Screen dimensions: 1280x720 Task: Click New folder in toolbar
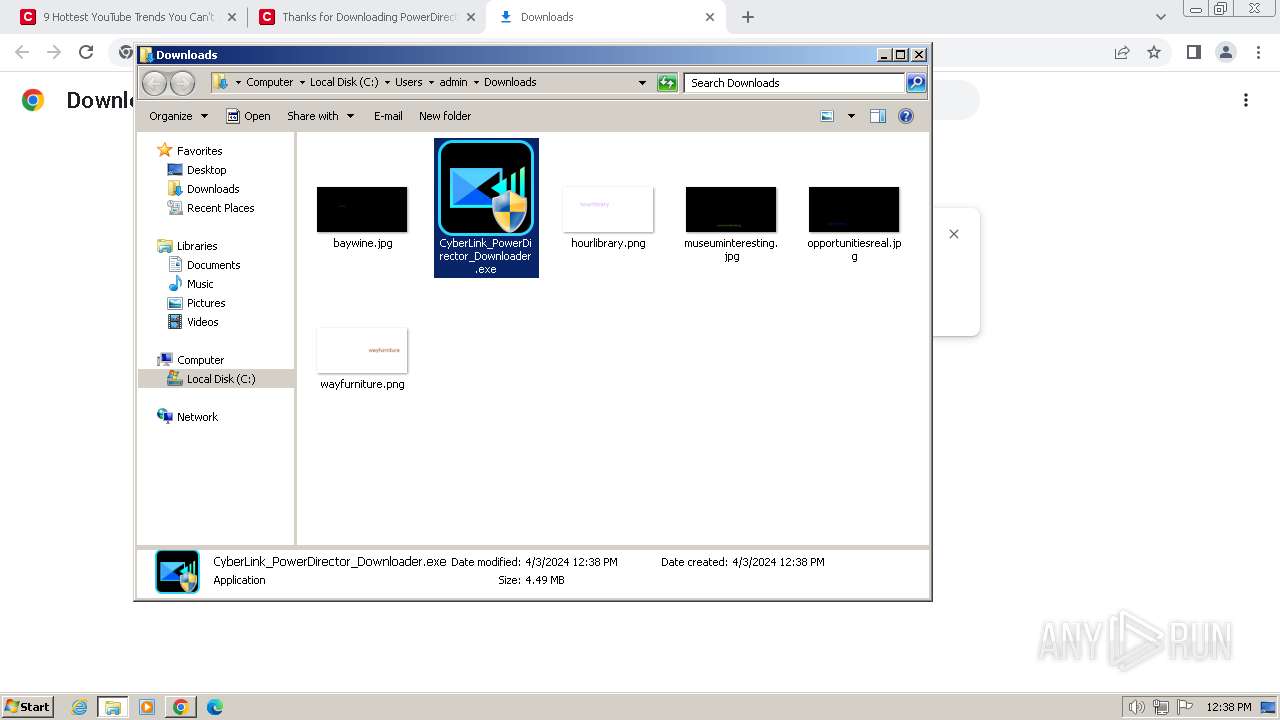click(x=445, y=116)
